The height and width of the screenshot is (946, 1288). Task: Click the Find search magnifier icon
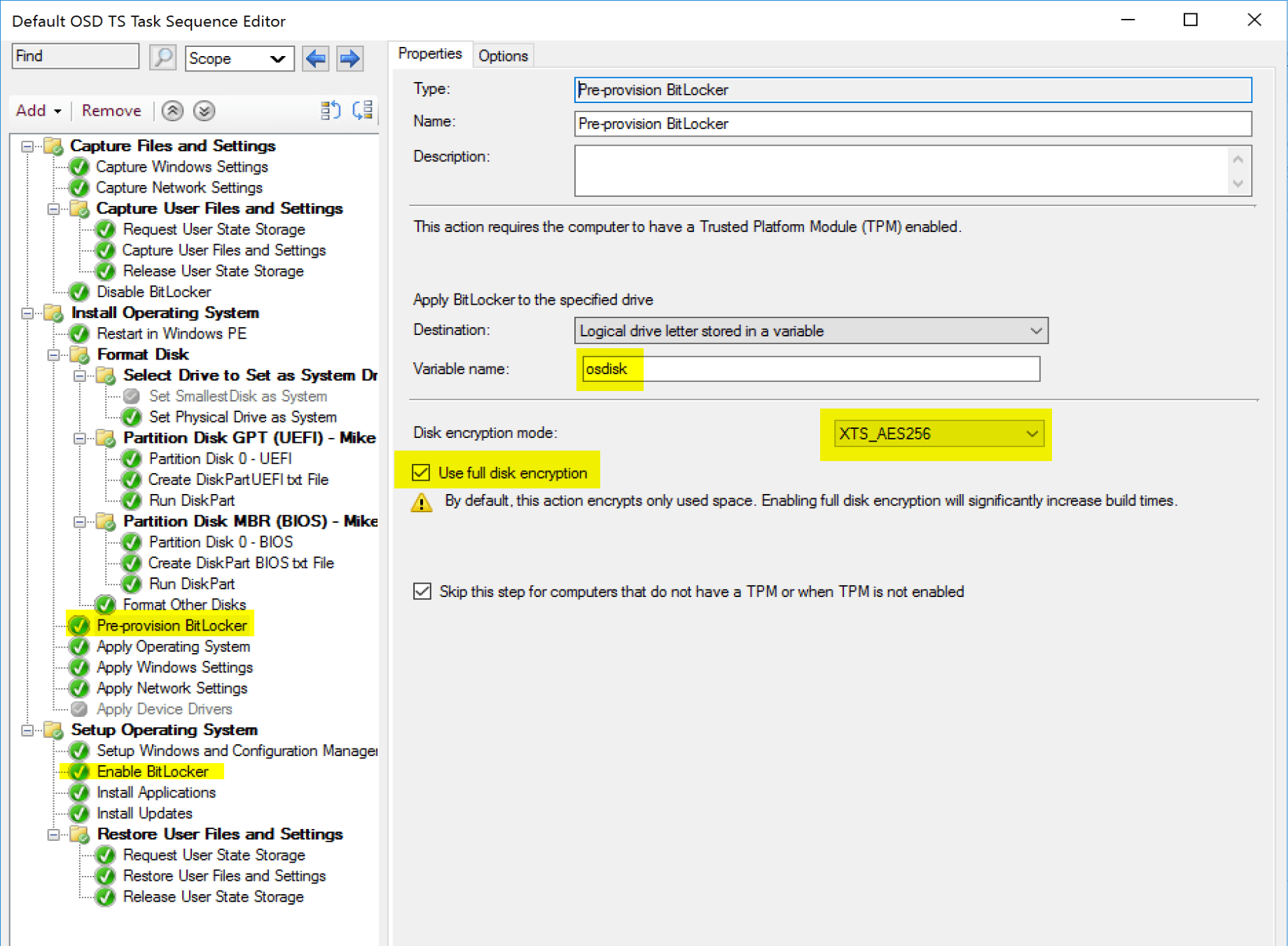(x=162, y=57)
